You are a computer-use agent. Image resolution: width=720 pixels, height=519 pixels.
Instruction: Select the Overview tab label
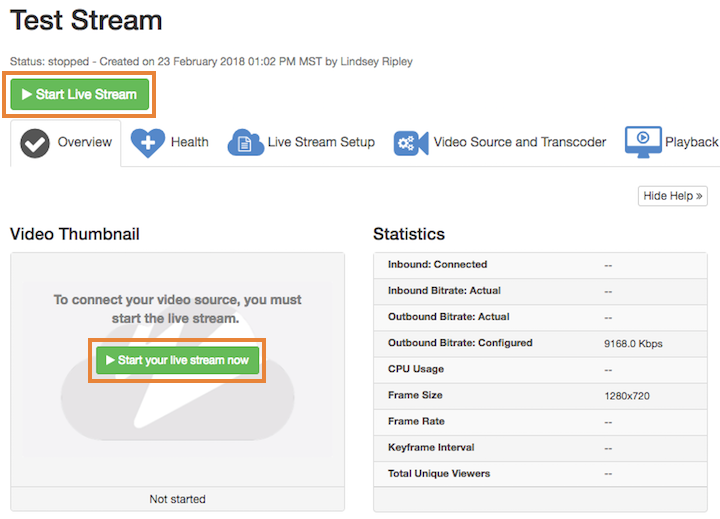(85, 142)
